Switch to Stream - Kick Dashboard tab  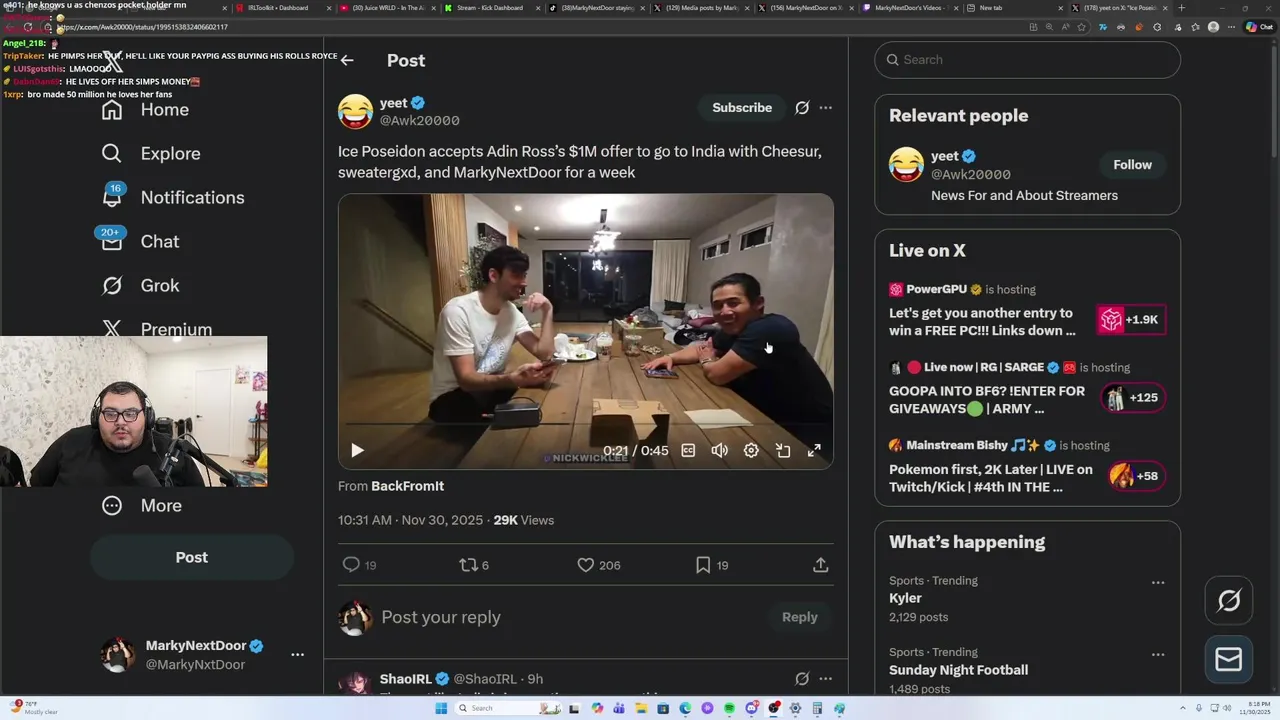490,8
